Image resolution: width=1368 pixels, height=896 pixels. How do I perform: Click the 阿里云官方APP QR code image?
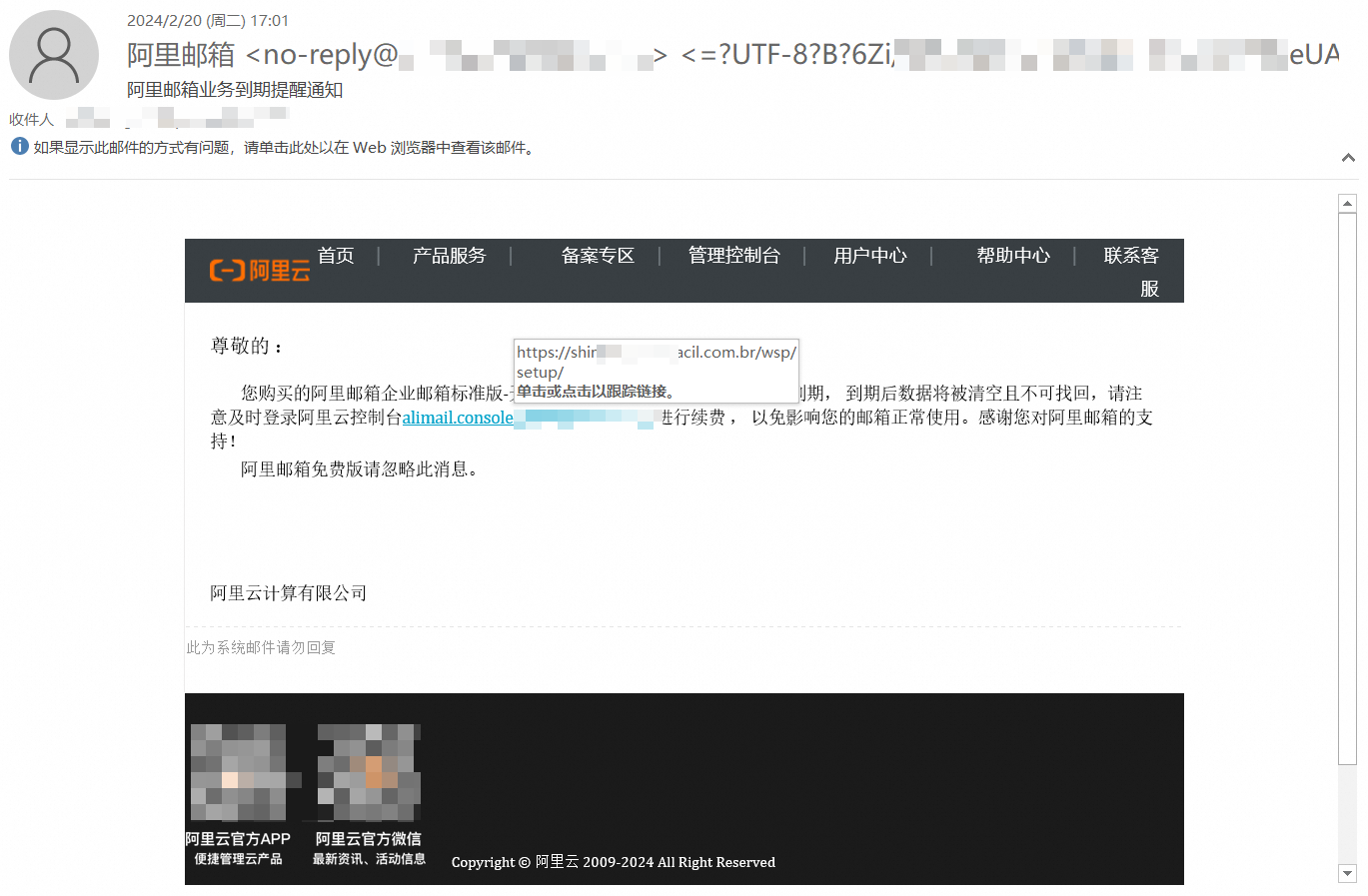(x=239, y=772)
